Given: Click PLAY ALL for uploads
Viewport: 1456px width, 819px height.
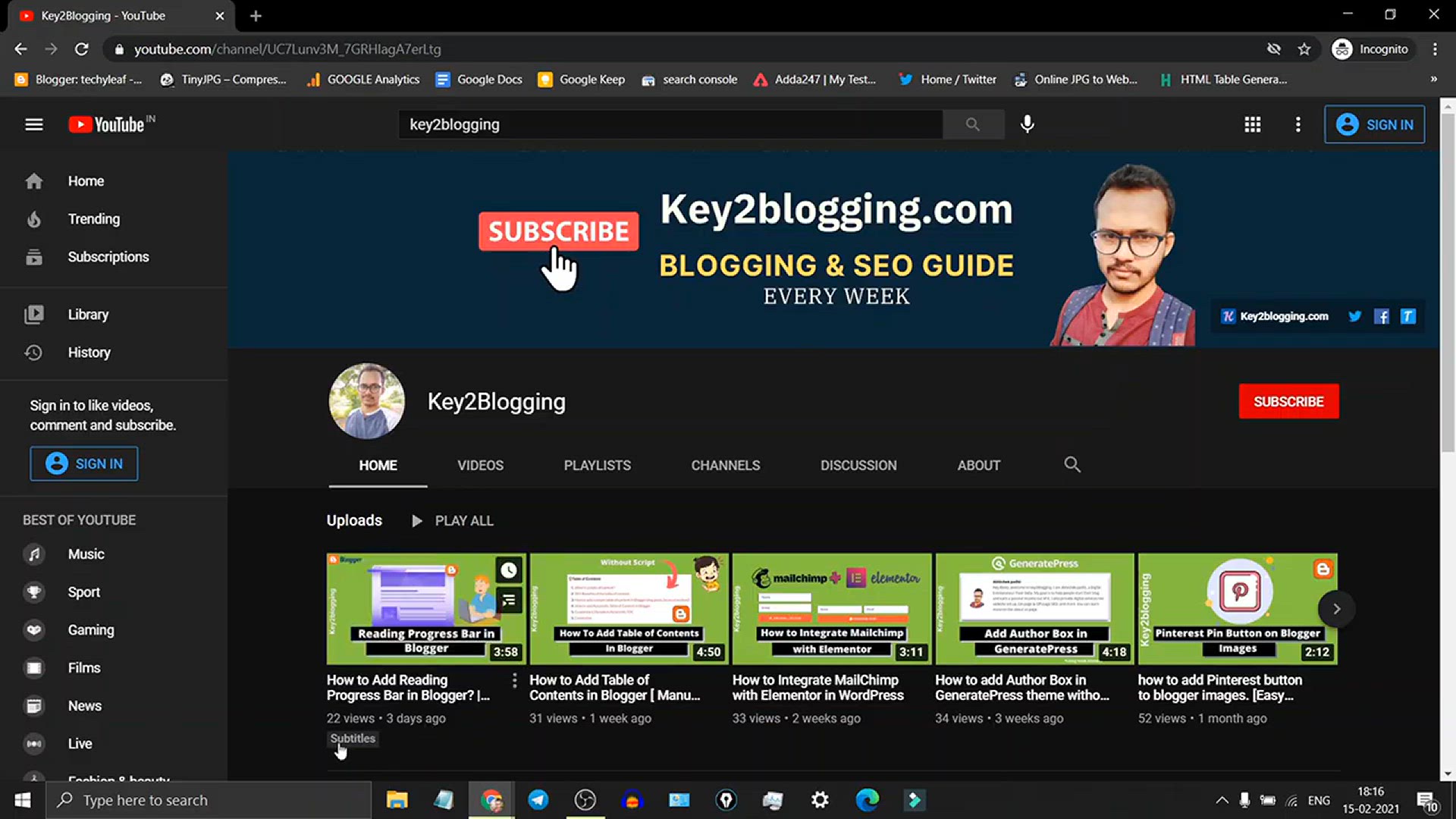Looking at the screenshot, I should click(453, 521).
